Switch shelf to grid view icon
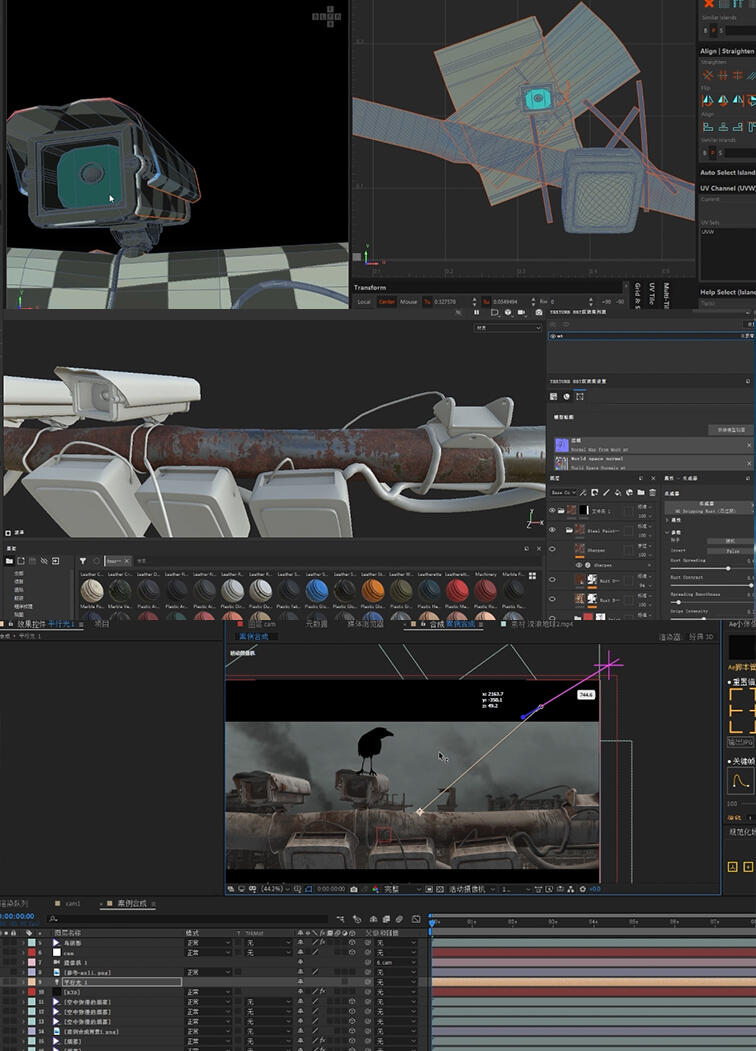This screenshot has height=1051, width=756. [x=532, y=576]
